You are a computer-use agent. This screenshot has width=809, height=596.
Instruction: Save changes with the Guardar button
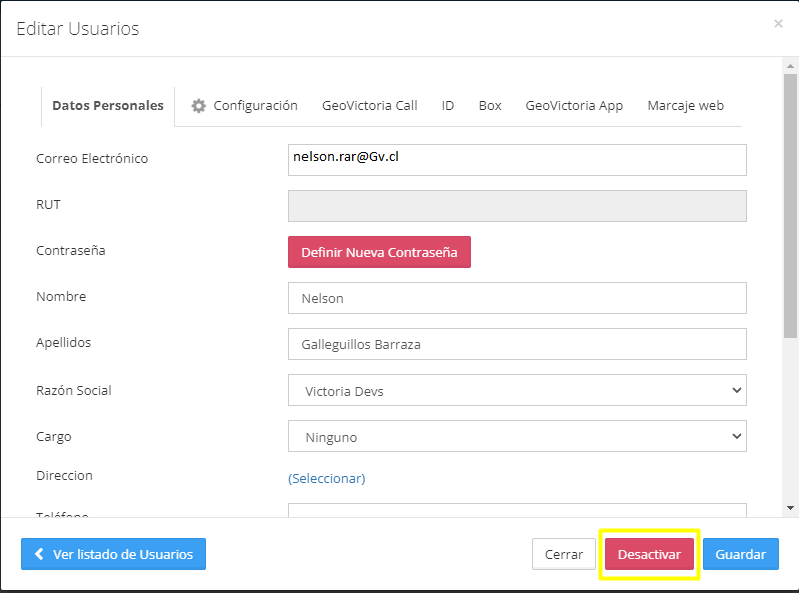740,554
